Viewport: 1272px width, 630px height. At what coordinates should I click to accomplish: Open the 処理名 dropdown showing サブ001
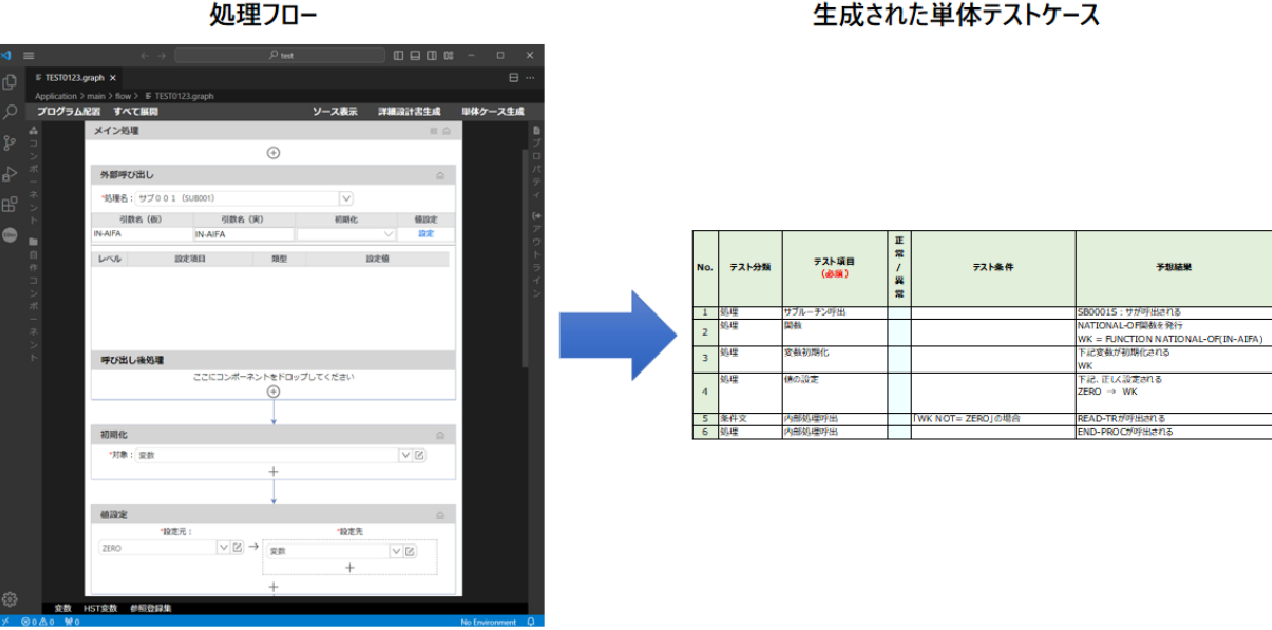click(x=345, y=198)
